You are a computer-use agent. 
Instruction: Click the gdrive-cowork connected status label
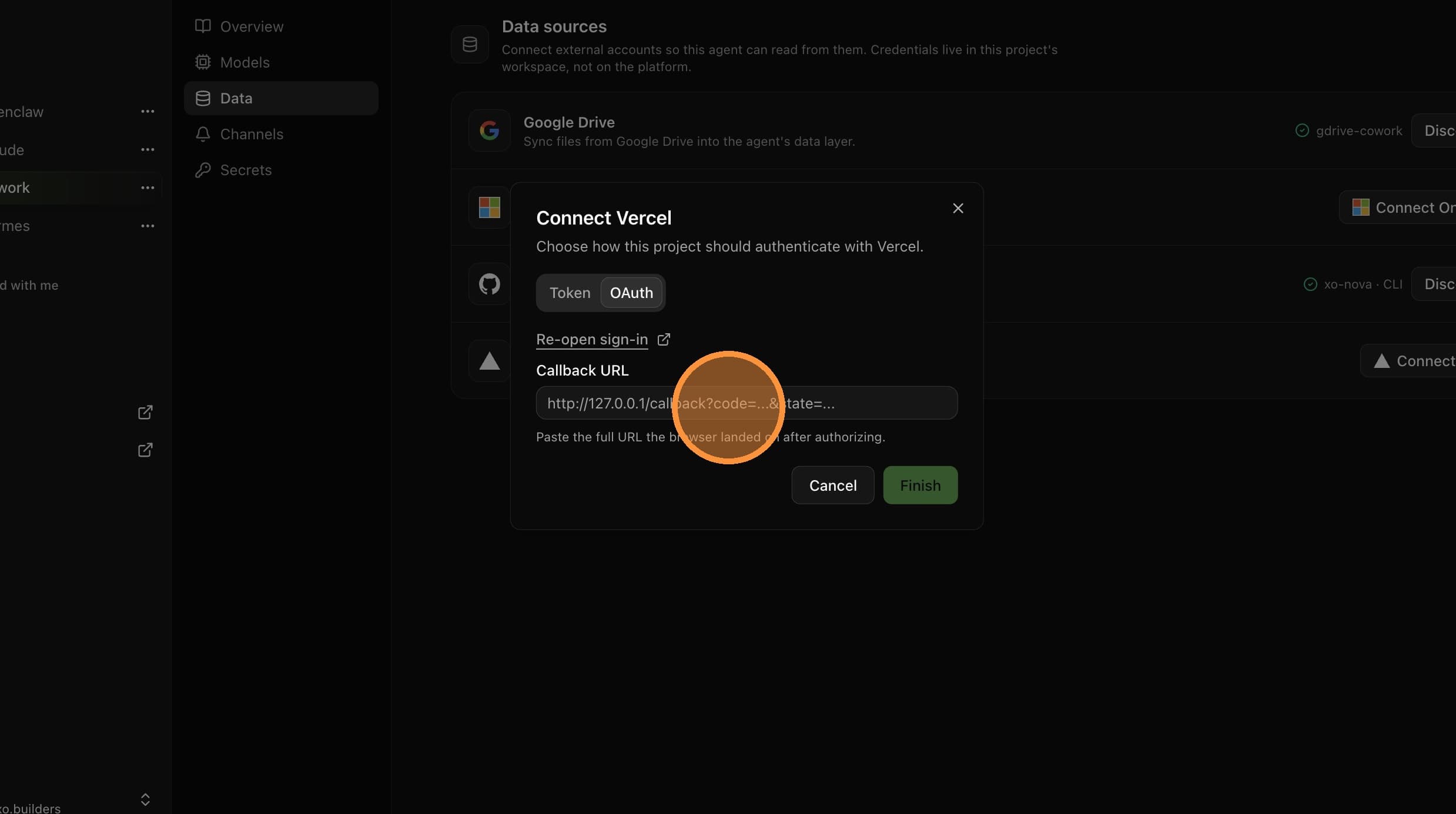point(1359,130)
